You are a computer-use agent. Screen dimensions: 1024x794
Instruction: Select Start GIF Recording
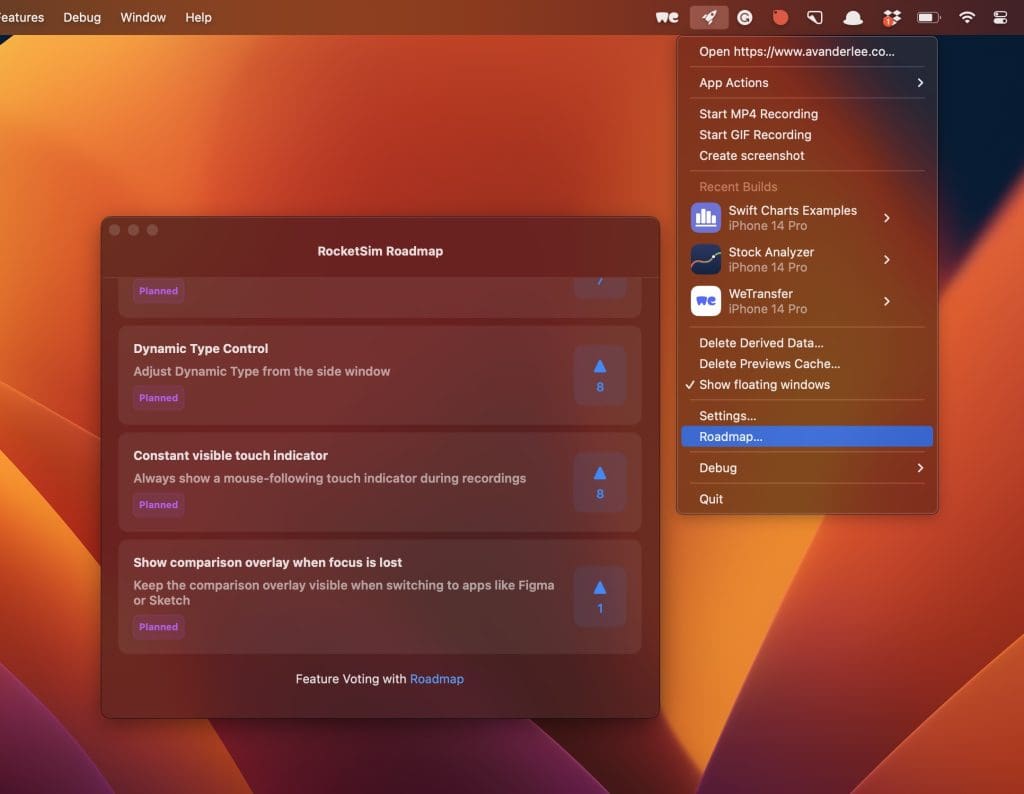807,135
